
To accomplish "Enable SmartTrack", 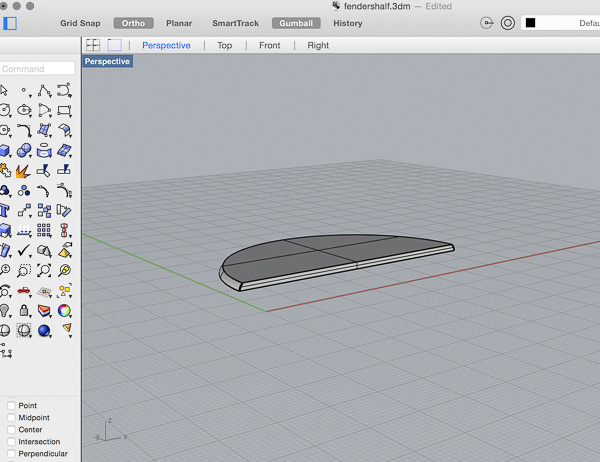I will 235,23.
